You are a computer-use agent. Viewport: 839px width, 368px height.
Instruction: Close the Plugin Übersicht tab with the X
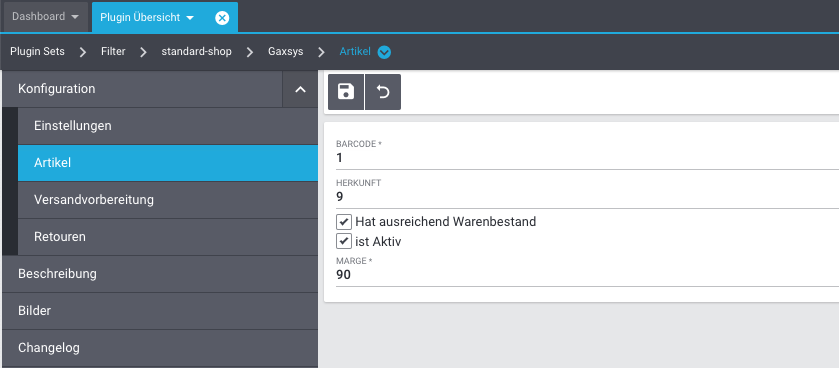tap(222, 18)
